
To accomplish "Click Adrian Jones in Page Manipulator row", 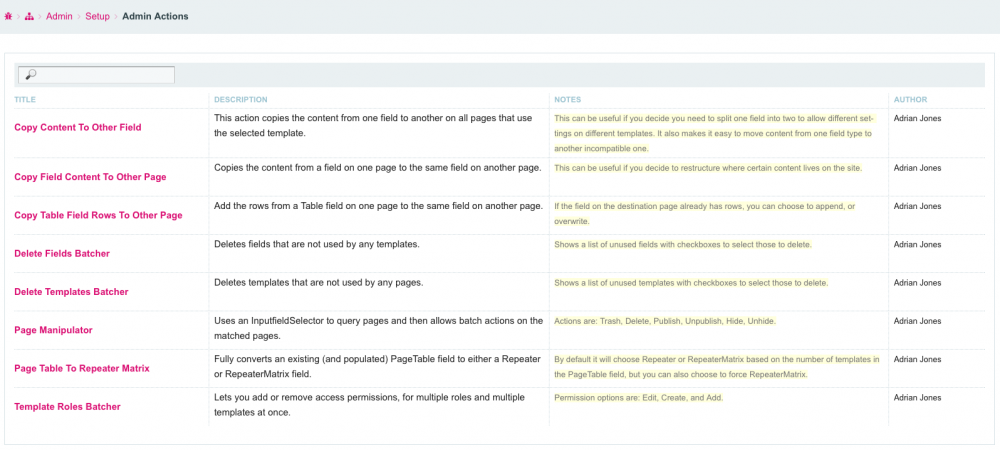I will click(917, 321).
